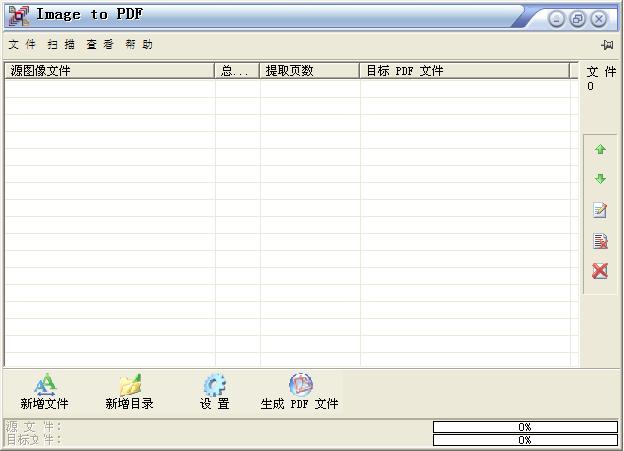Click the 源图像文件 column header
This screenshot has width=624, height=451.
(x=110, y=71)
